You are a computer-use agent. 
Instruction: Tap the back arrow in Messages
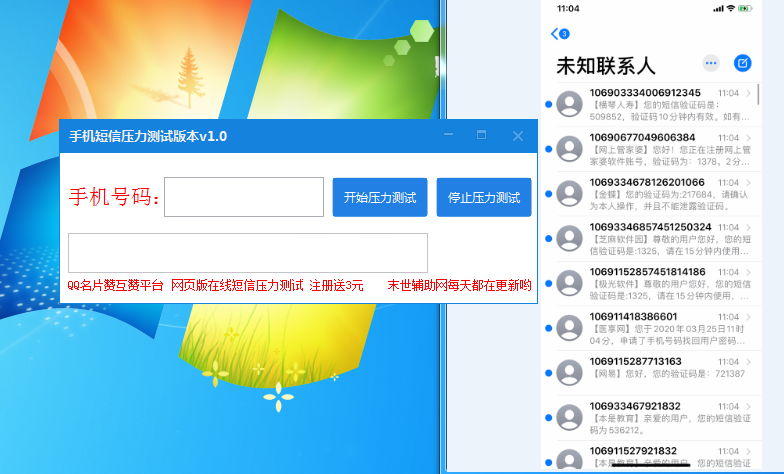[554, 34]
